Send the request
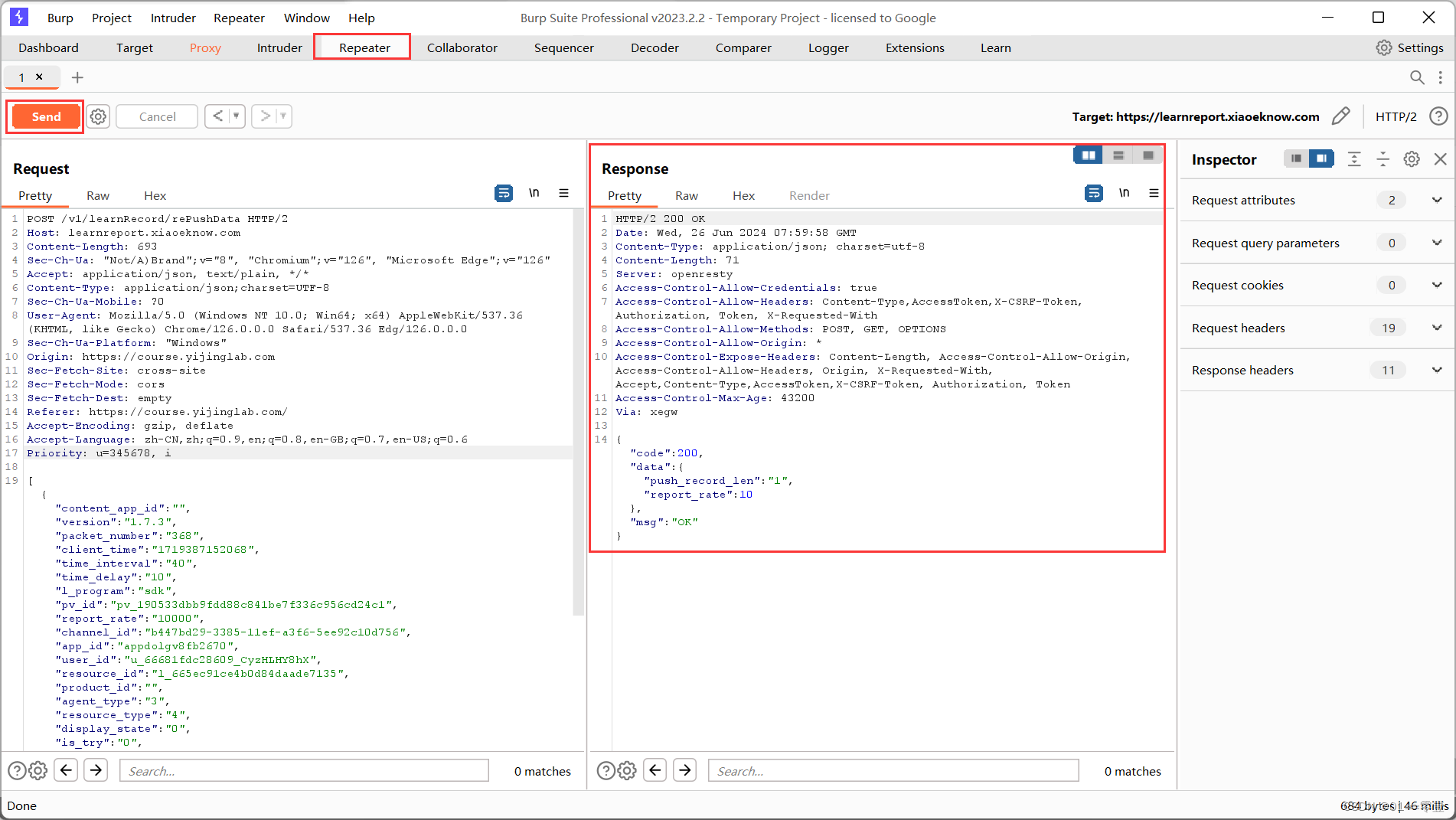Screen dimensions: 1456x820 pyautogui.click(x=46, y=116)
